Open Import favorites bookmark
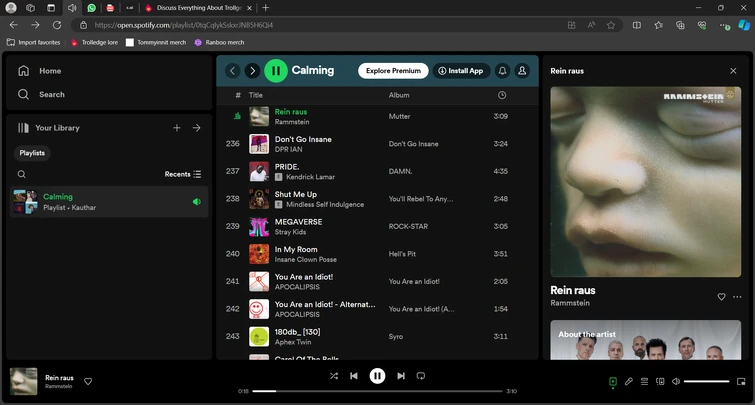 34,42
